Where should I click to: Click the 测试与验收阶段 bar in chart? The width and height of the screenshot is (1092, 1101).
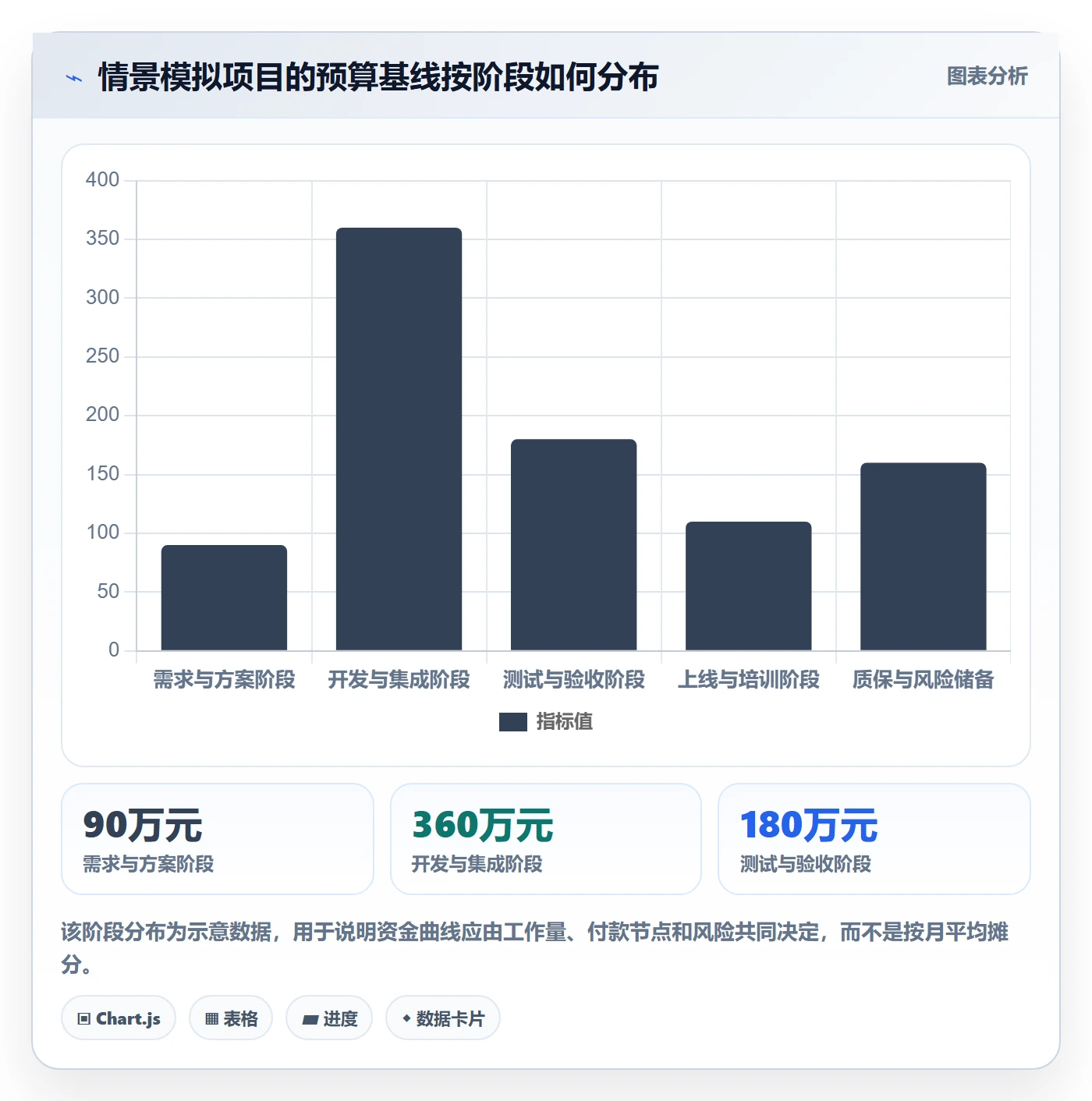(574, 544)
